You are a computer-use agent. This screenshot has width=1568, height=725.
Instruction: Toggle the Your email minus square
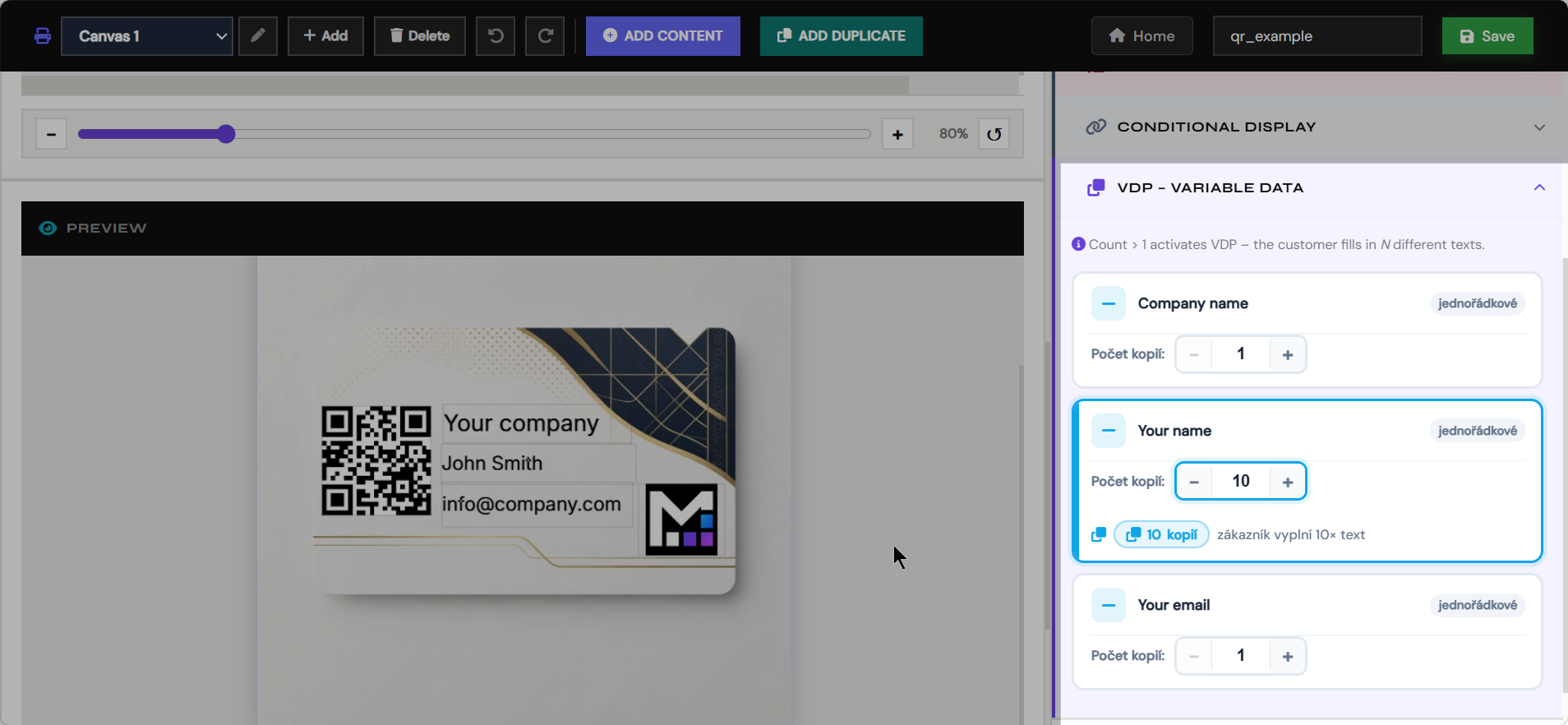pos(1109,605)
